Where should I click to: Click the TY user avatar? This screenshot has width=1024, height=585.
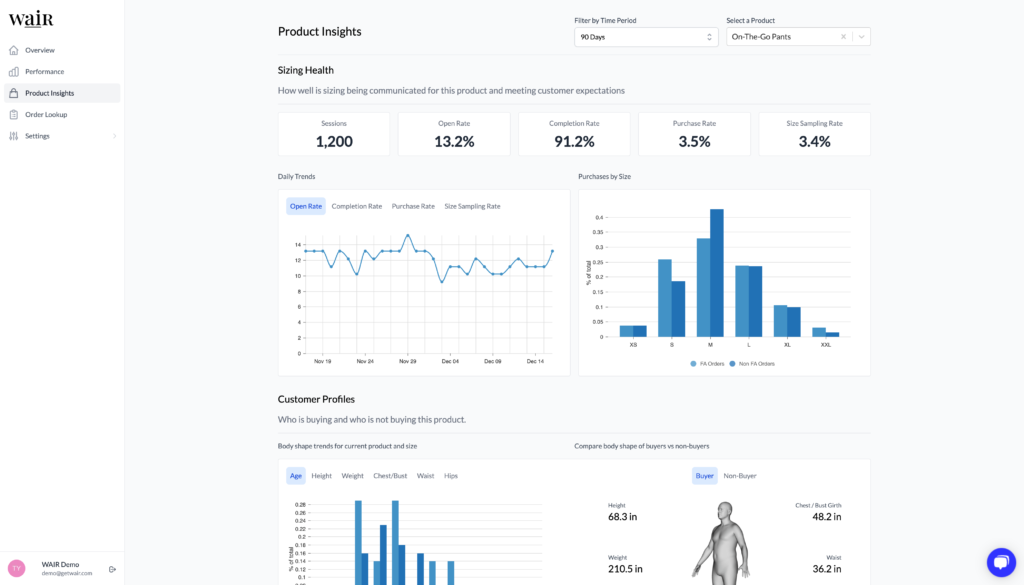(16, 569)
